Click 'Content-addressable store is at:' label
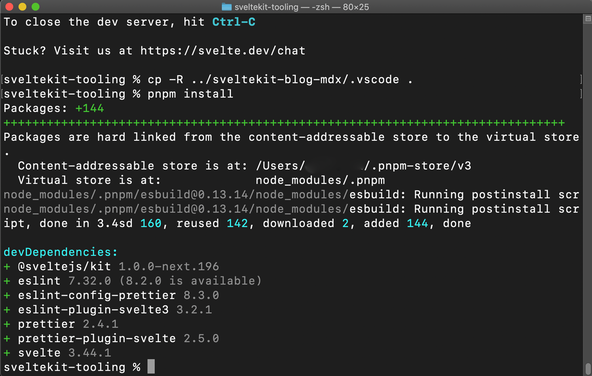The width and height of the screenshot is (592, 376). click(133, 166)
